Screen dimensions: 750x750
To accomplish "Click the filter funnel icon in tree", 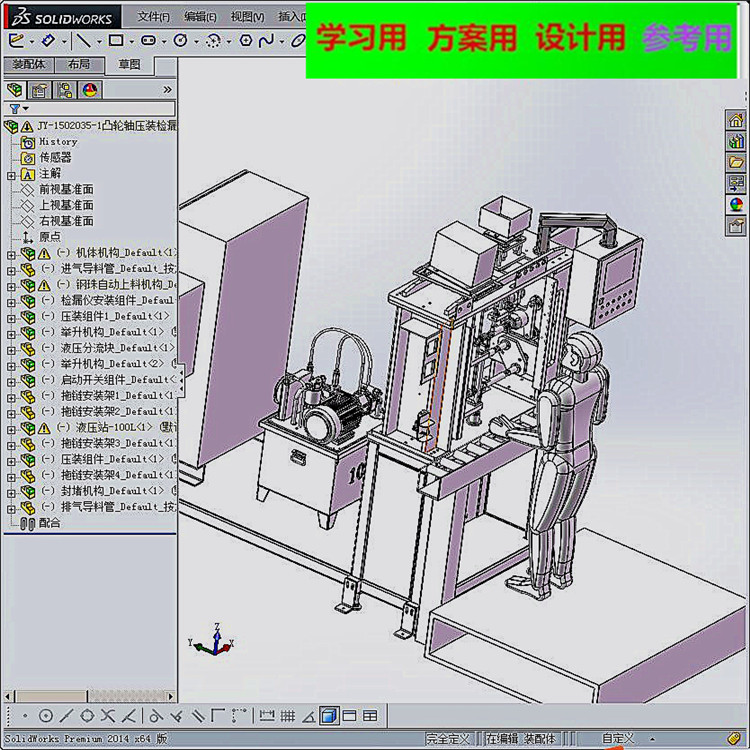I will 15,109.
